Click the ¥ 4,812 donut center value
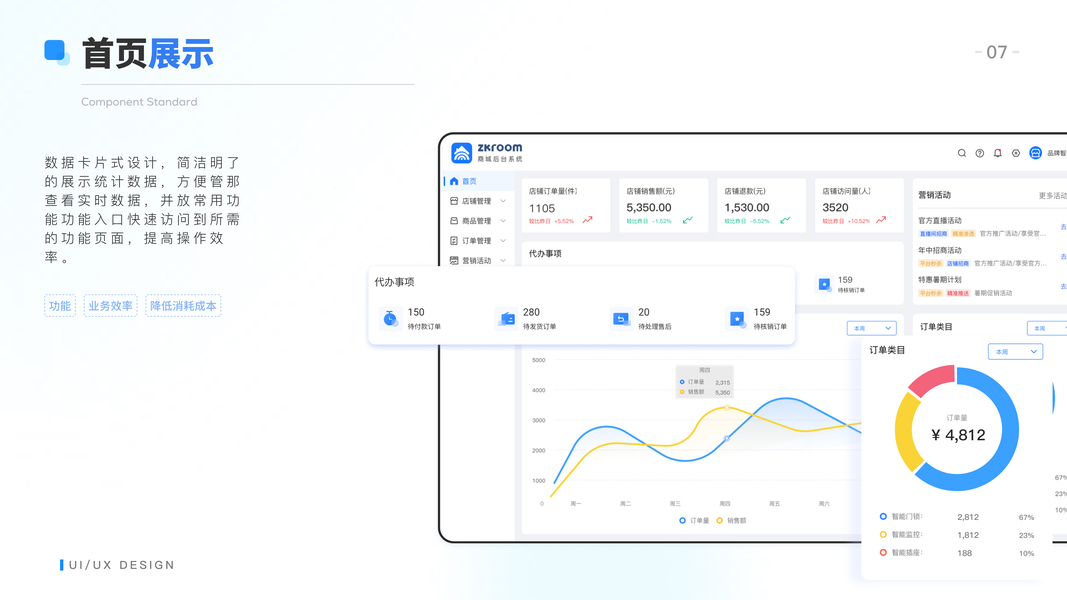Screen dimensions: 1067x600 click(958, 435)
